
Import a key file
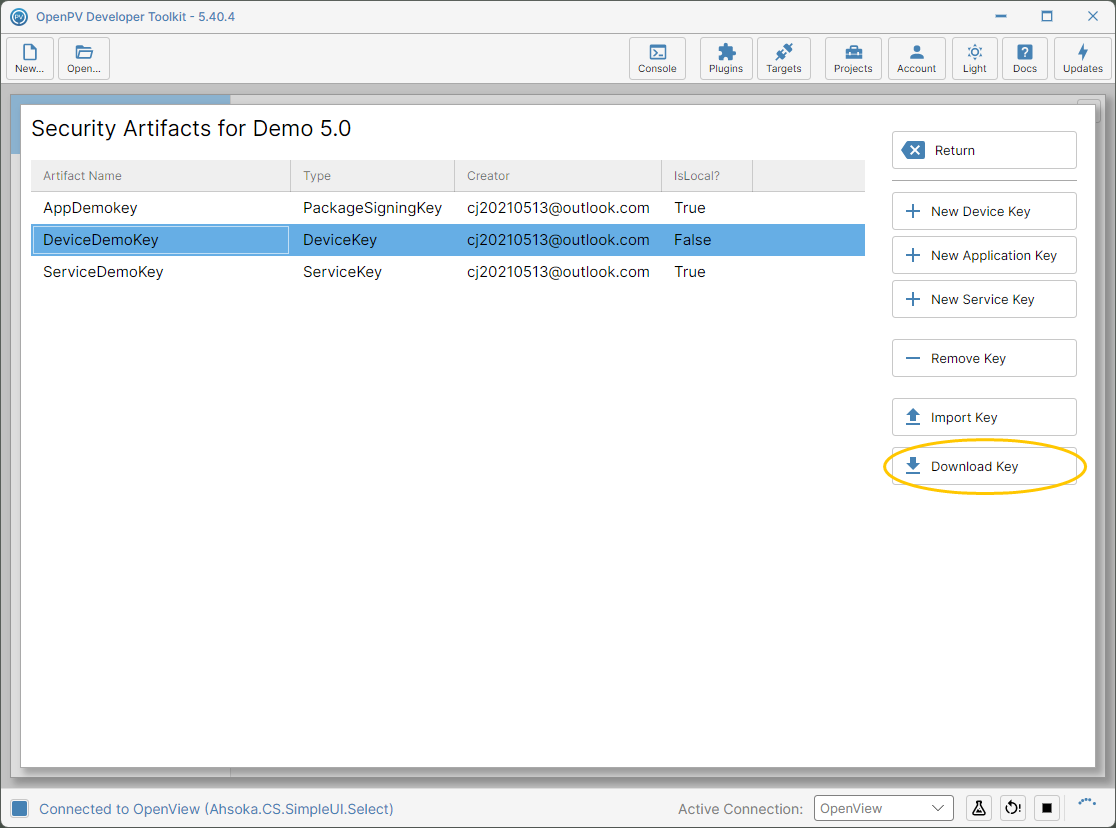tap(984, 417)
